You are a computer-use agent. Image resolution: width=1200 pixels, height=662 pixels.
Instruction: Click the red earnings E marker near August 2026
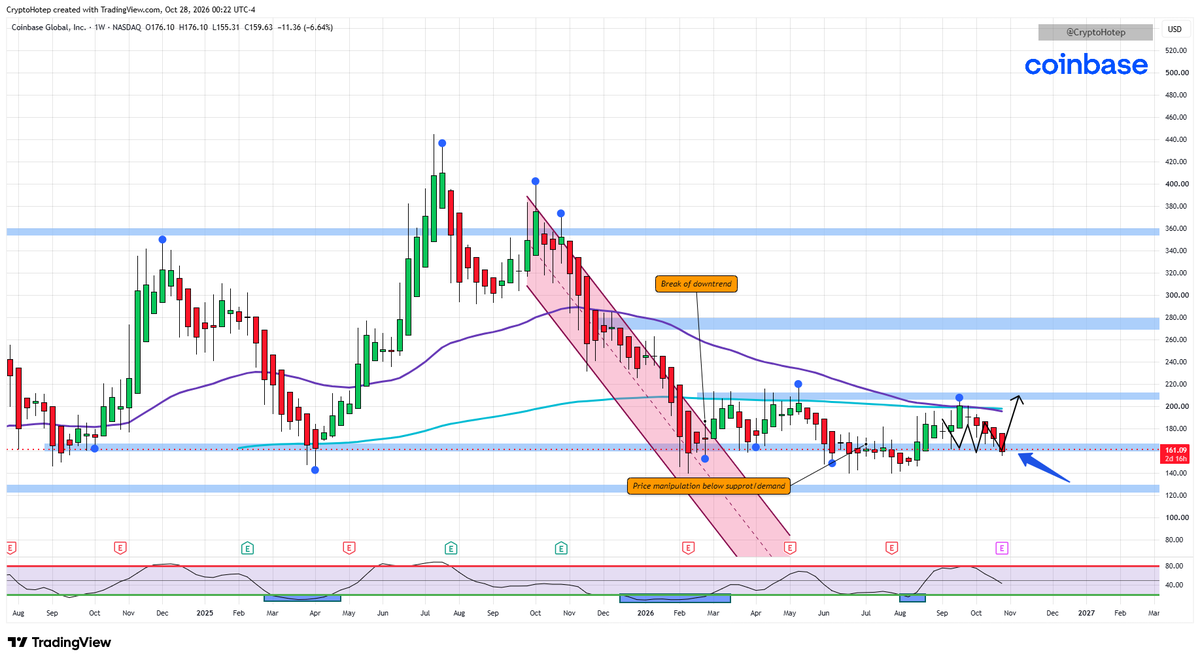point(892,548)
